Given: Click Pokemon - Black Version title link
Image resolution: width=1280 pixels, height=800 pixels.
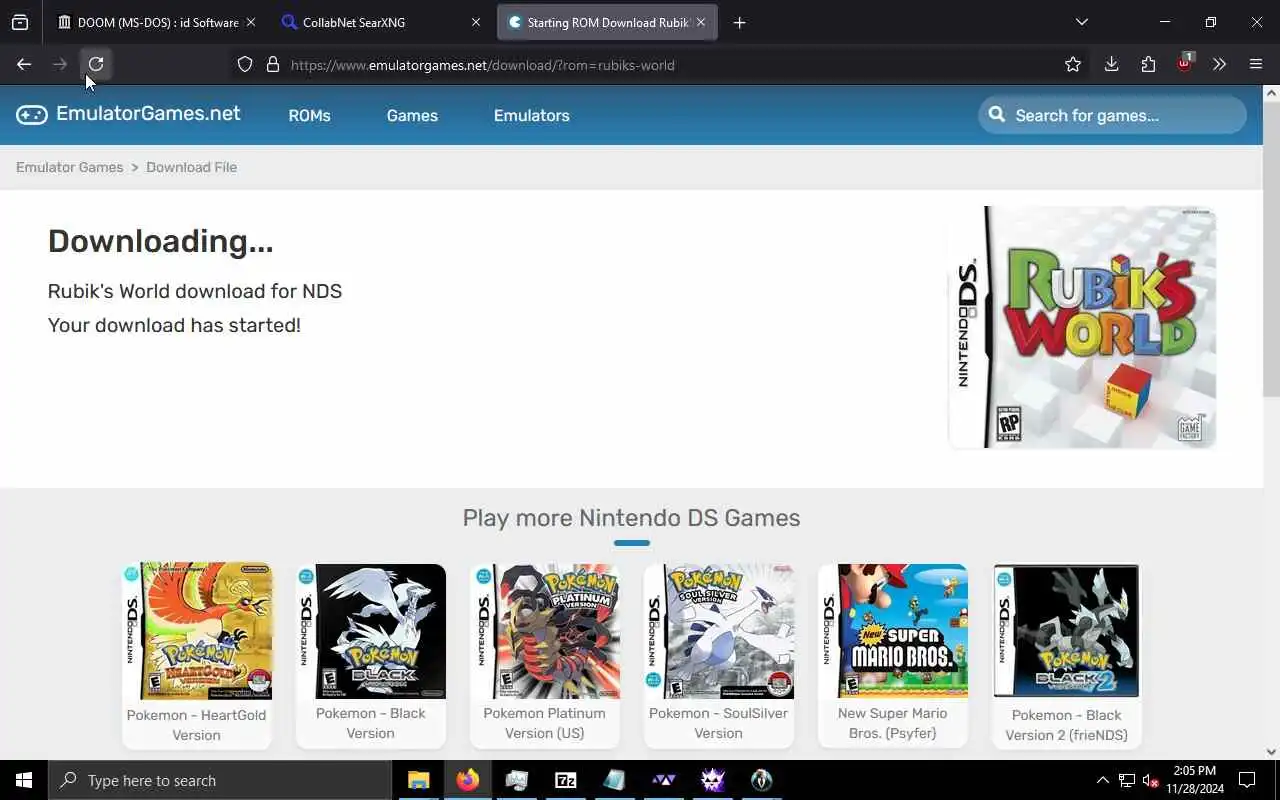Looking at the screenshot, I should pyautogui.click(x=371, y=723).
